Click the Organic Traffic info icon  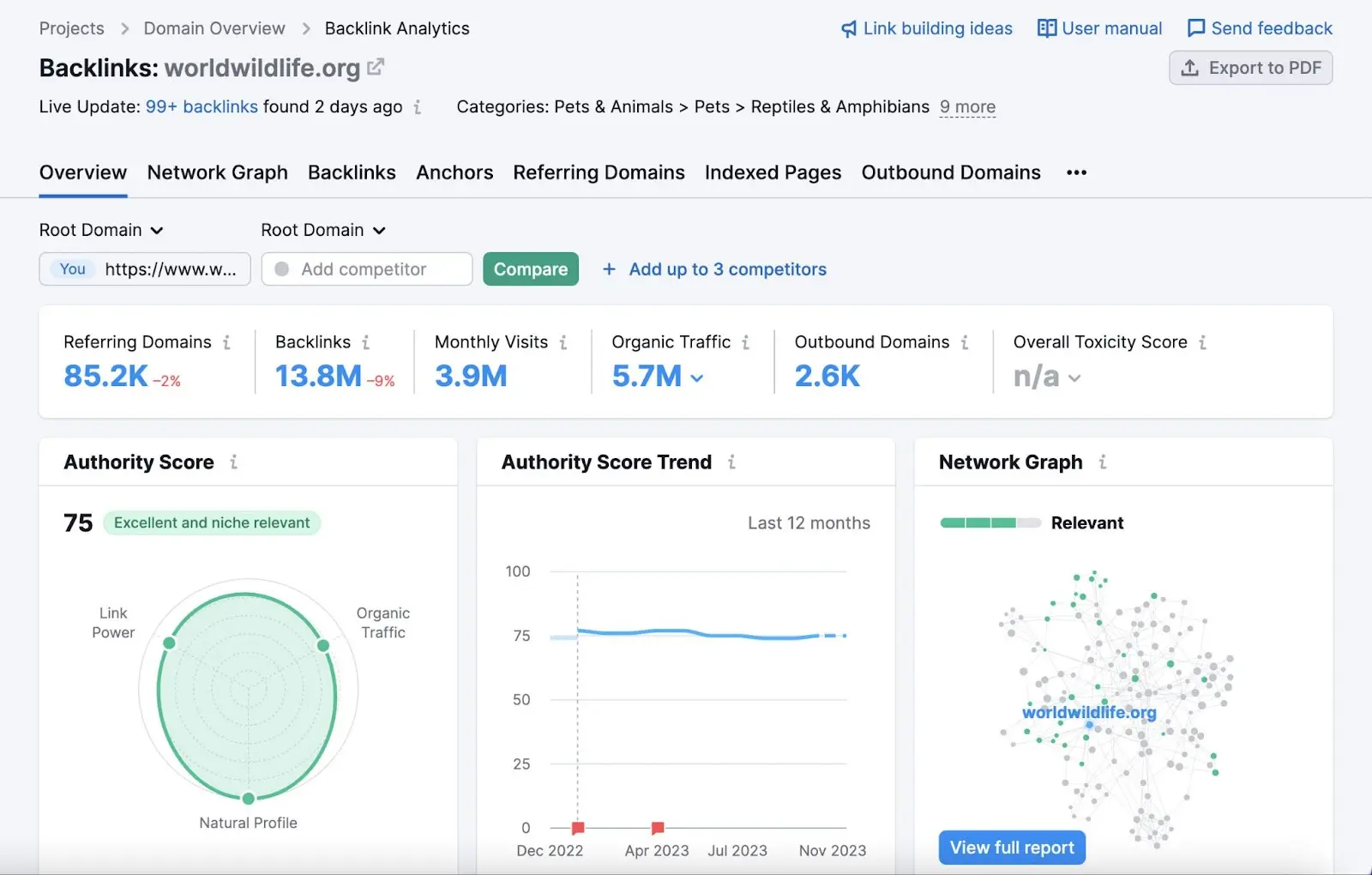pyautogui.click(x=746, y=342)
